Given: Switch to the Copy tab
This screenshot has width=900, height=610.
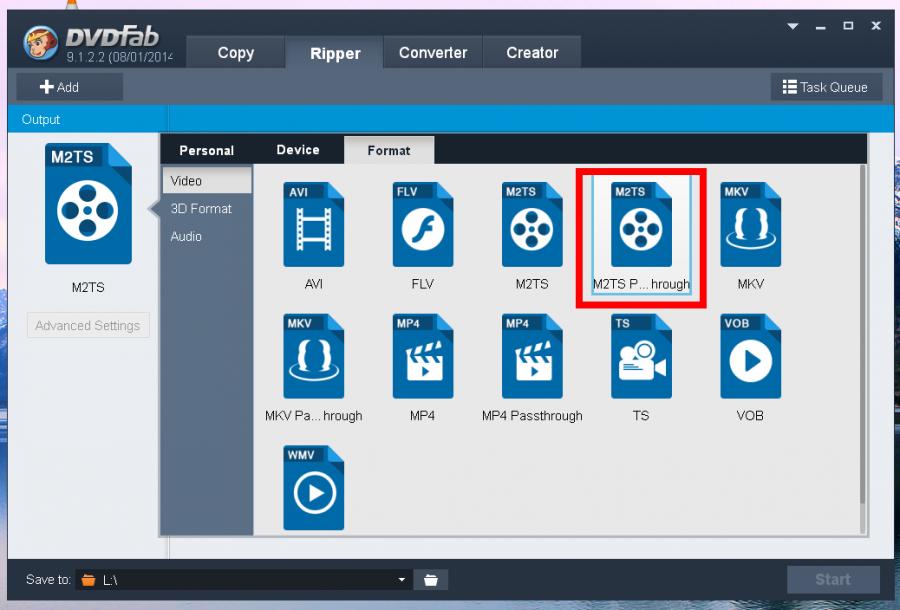Looking at the screenshot, I should pyautogui.click(x=235, y=53).
